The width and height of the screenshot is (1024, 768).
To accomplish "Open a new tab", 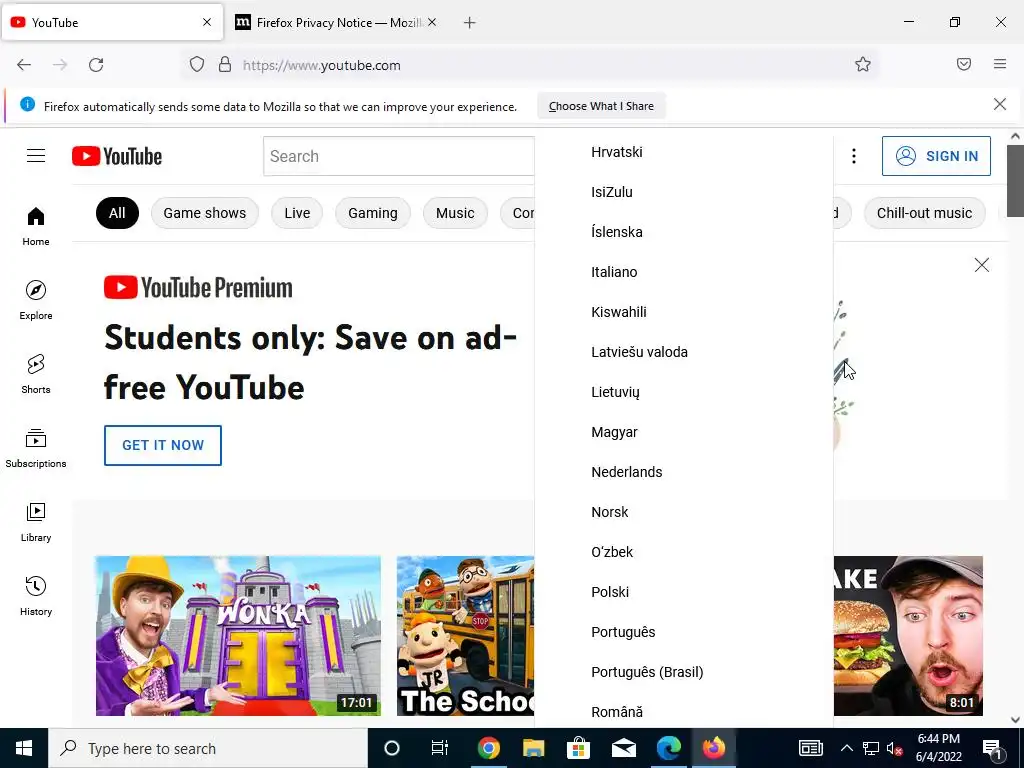I will (x=470, y=23).
